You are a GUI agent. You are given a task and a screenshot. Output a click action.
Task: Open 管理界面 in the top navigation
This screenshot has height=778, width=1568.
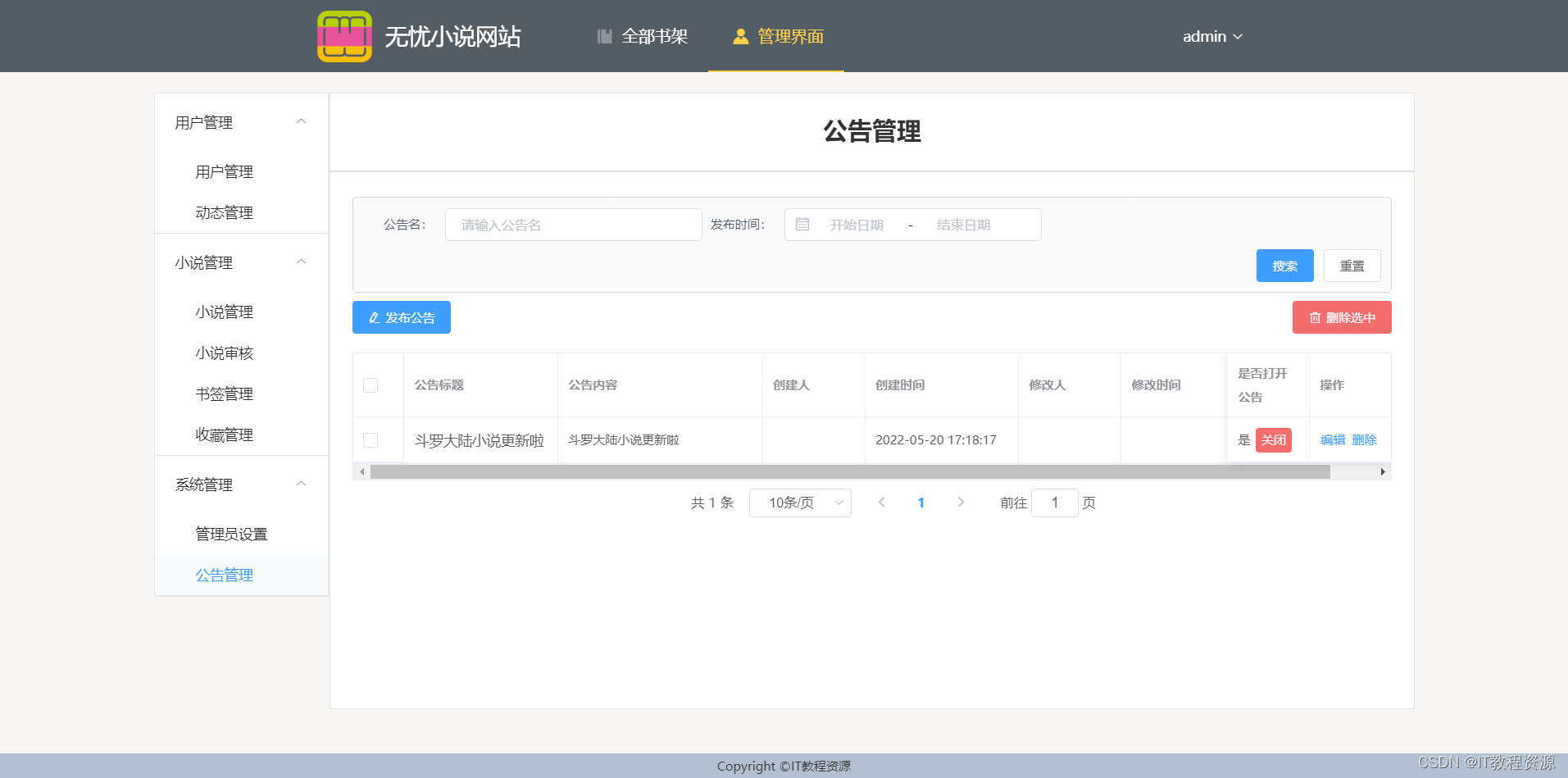[778, 36]
